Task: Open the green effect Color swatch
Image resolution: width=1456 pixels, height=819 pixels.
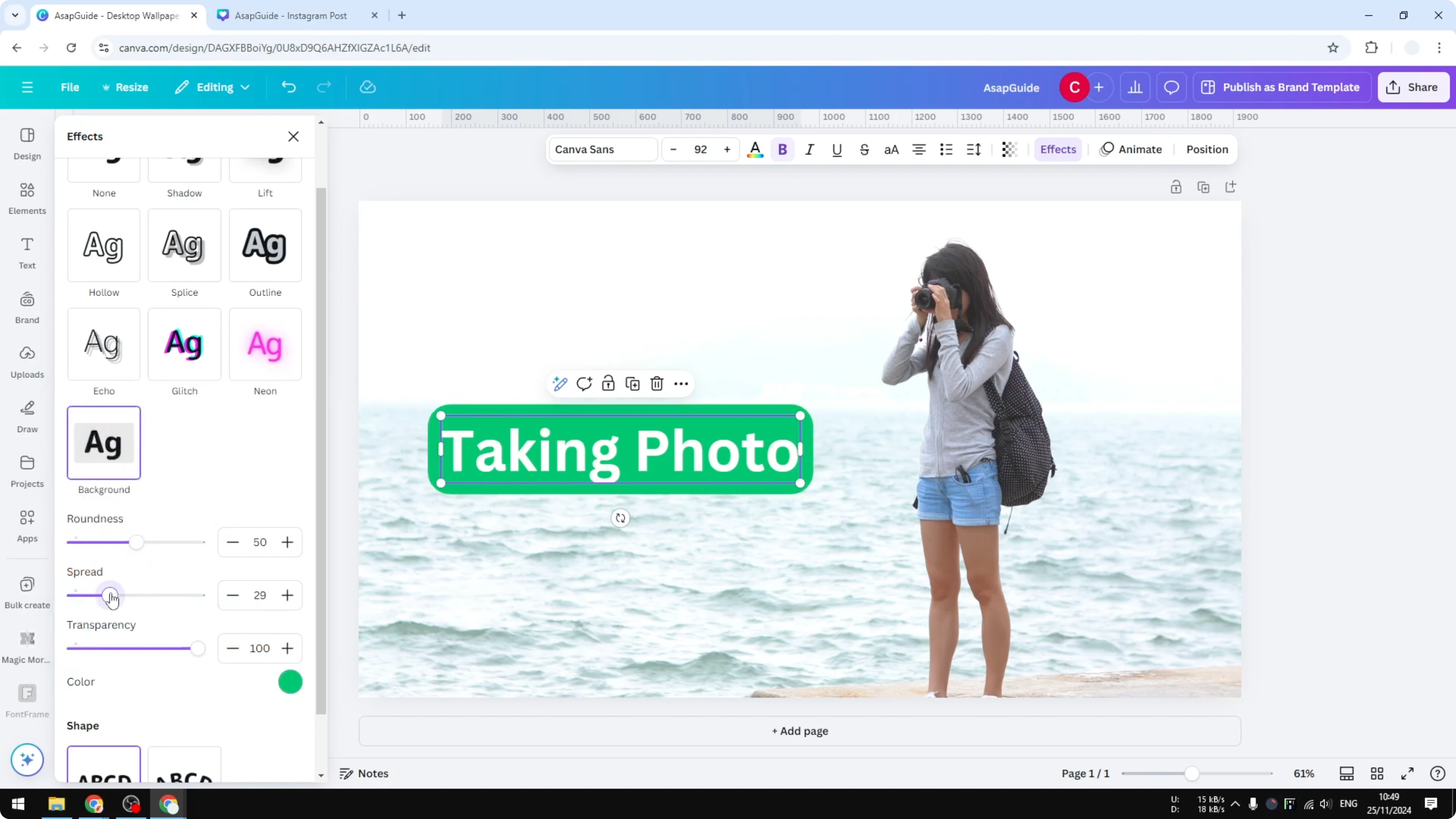Action: tap(290, 682)
